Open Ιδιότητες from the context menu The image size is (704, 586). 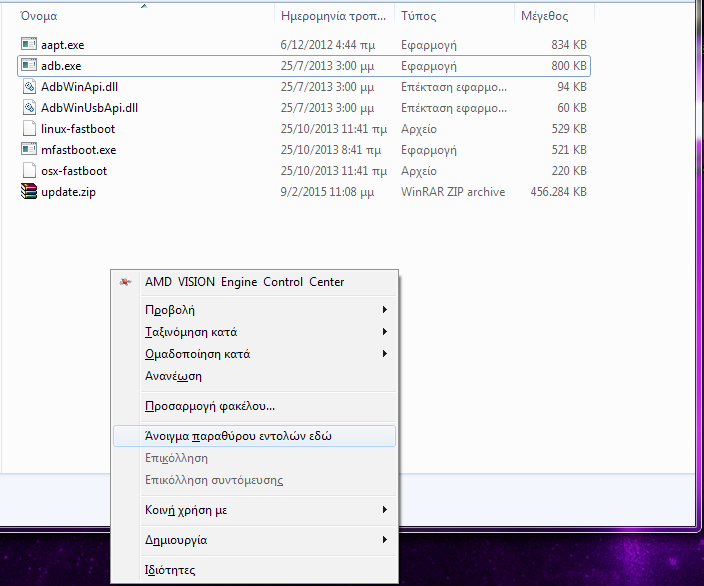coord(170,570)
